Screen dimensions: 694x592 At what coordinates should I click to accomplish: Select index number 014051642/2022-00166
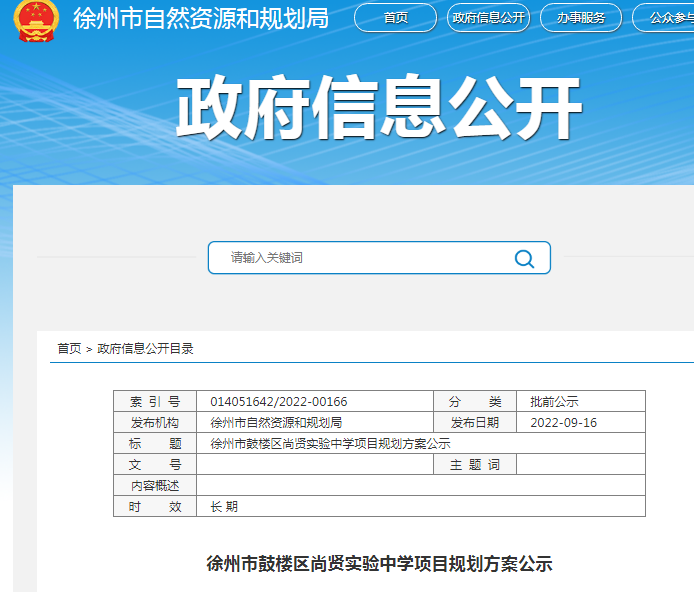(279, 402)
